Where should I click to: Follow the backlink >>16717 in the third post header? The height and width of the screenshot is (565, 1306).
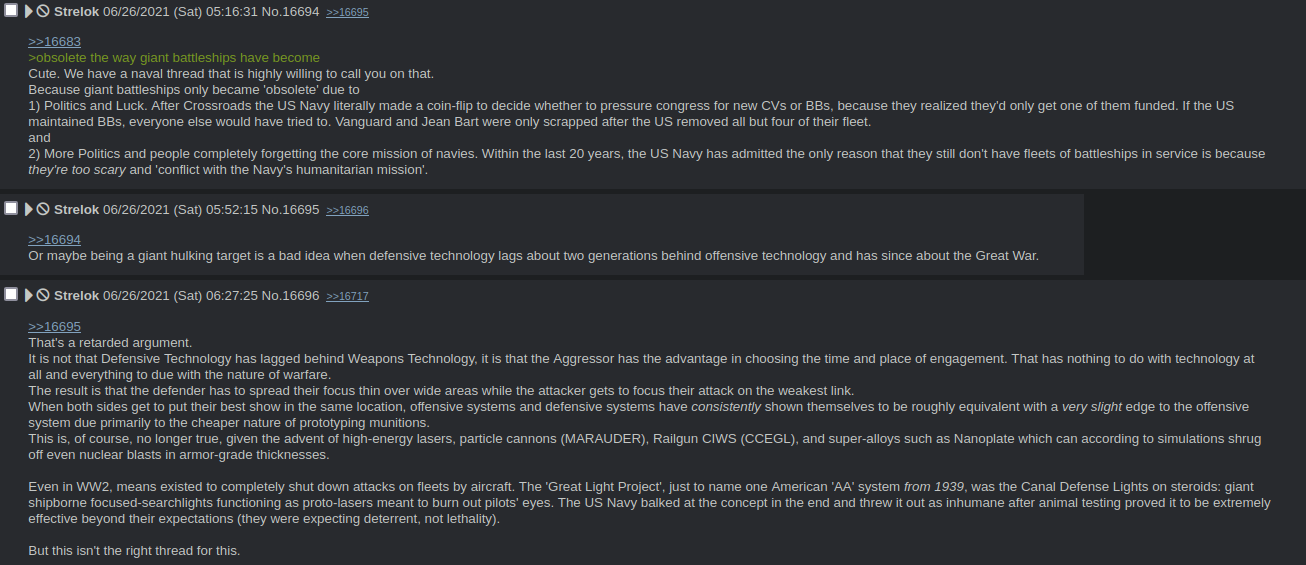tap(347, 296)
